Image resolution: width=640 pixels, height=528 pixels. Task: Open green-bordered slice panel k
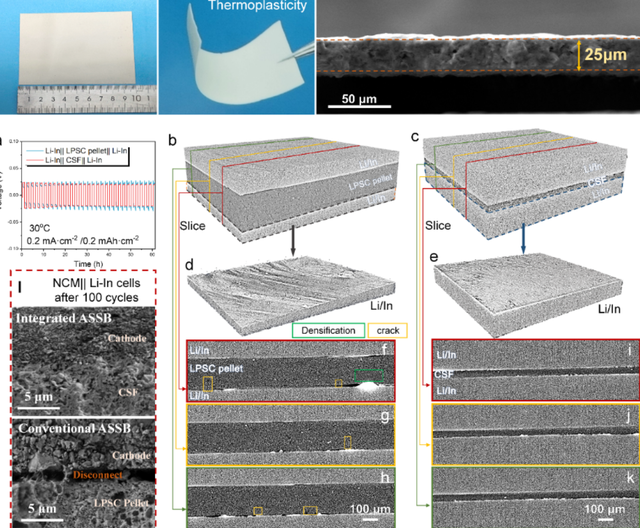pyautogui.click(x=536, y=498)
